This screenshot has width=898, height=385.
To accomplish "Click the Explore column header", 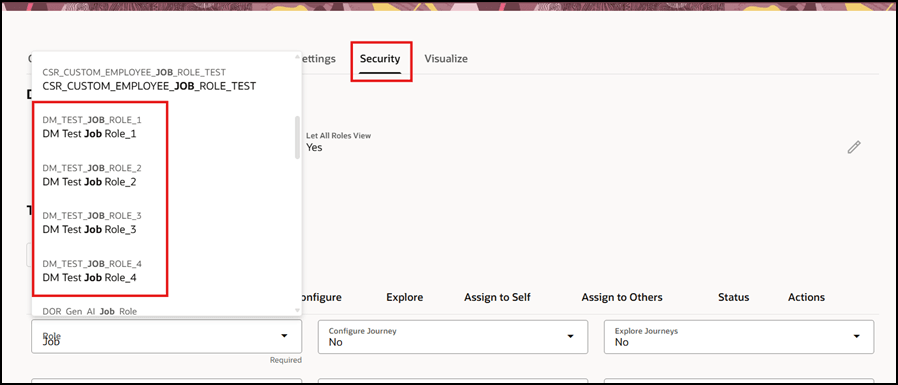I will tap(404, 297).
